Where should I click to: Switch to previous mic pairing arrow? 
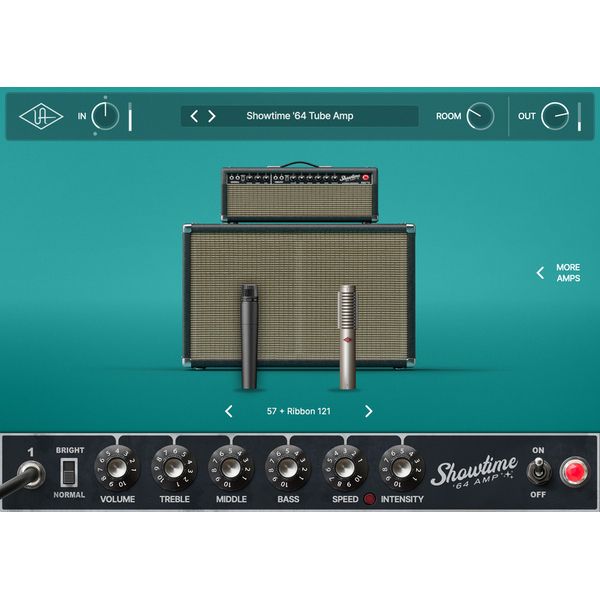coord(229,411)
